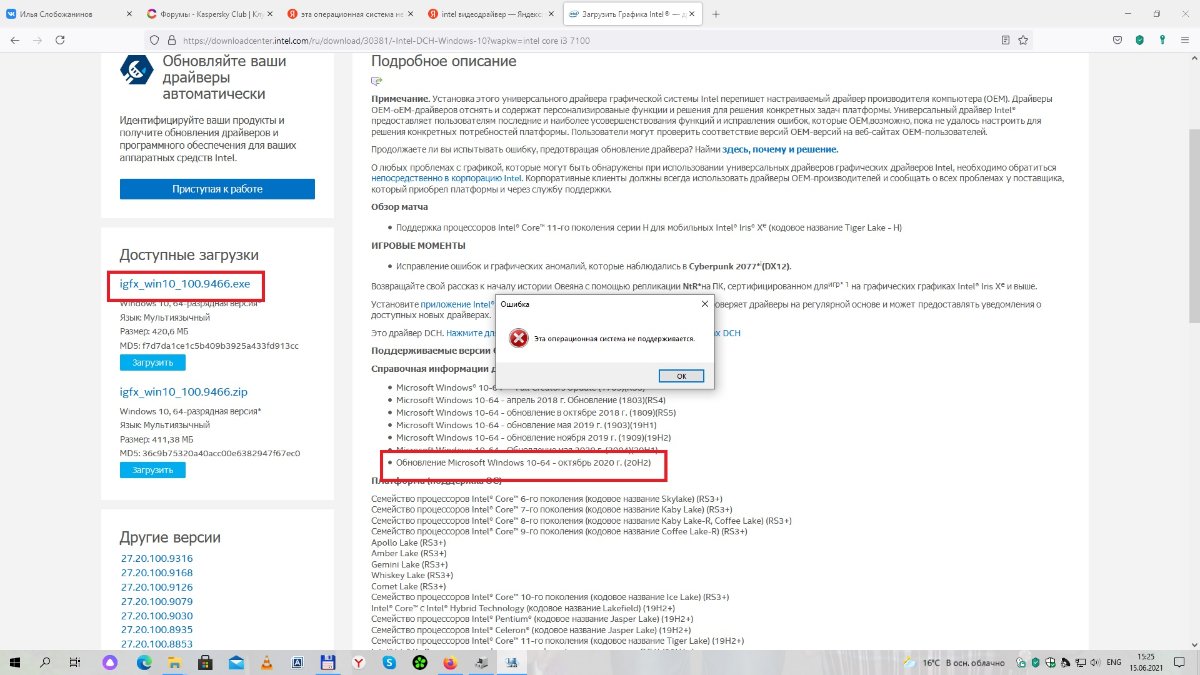
Task: Open Microsoft Edge from taskbar
Action: coord(143,661)
